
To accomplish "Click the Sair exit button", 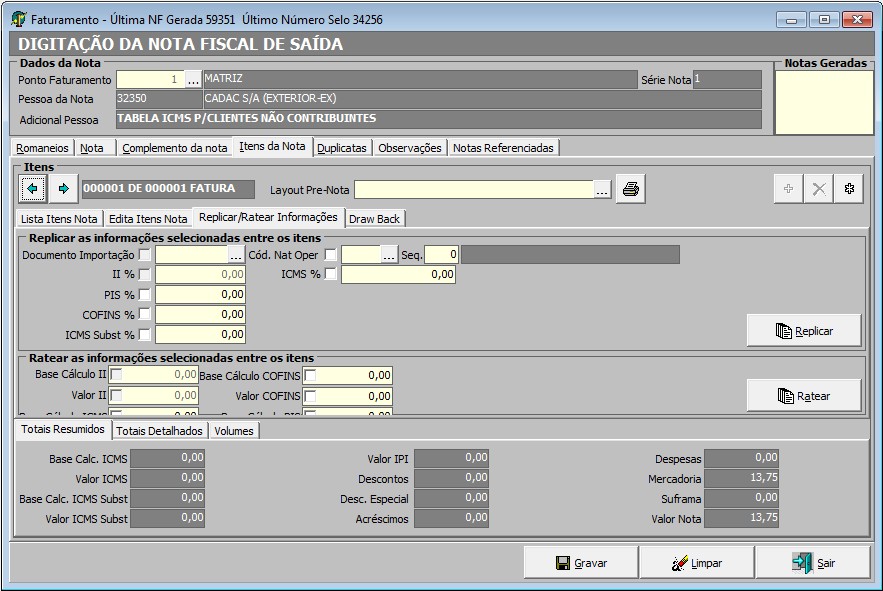I will [813, 563].
